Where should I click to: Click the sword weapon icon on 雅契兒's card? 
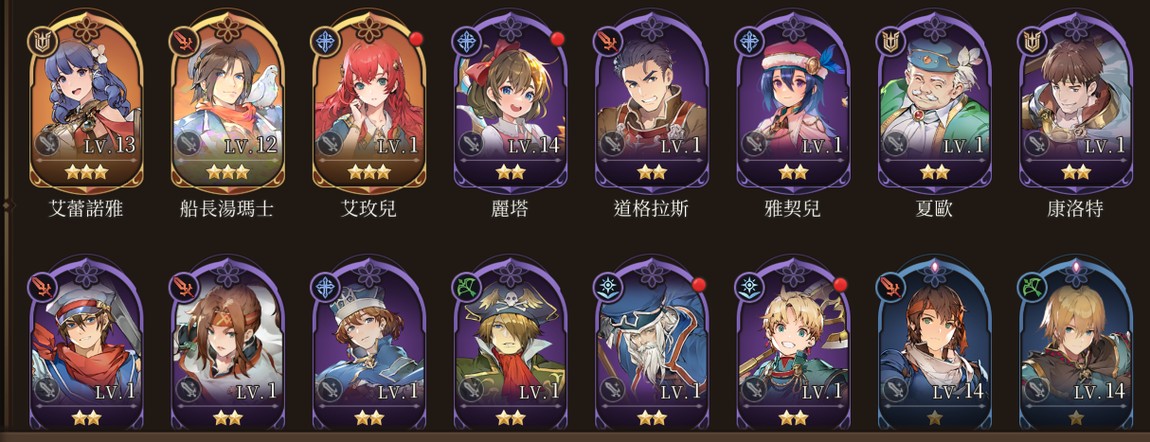point(752,143)
